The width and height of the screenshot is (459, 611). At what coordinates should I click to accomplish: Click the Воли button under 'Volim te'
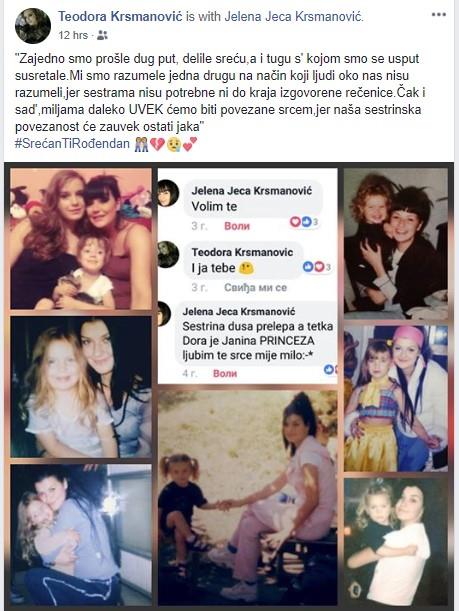[237, 226]
